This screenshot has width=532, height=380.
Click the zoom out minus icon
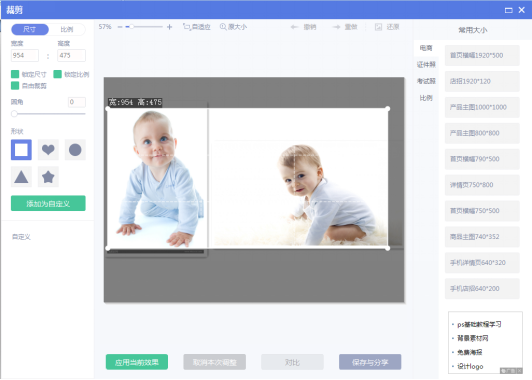120,27
